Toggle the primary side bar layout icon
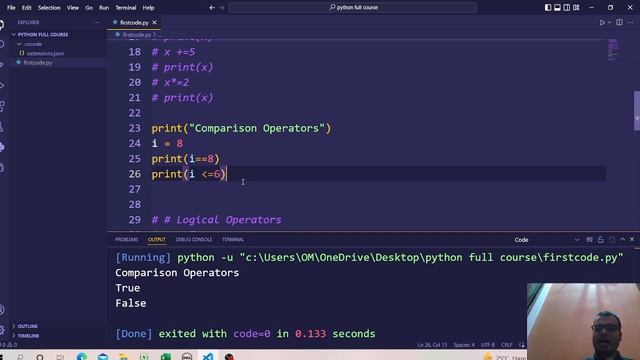 (x=548, y=7)
